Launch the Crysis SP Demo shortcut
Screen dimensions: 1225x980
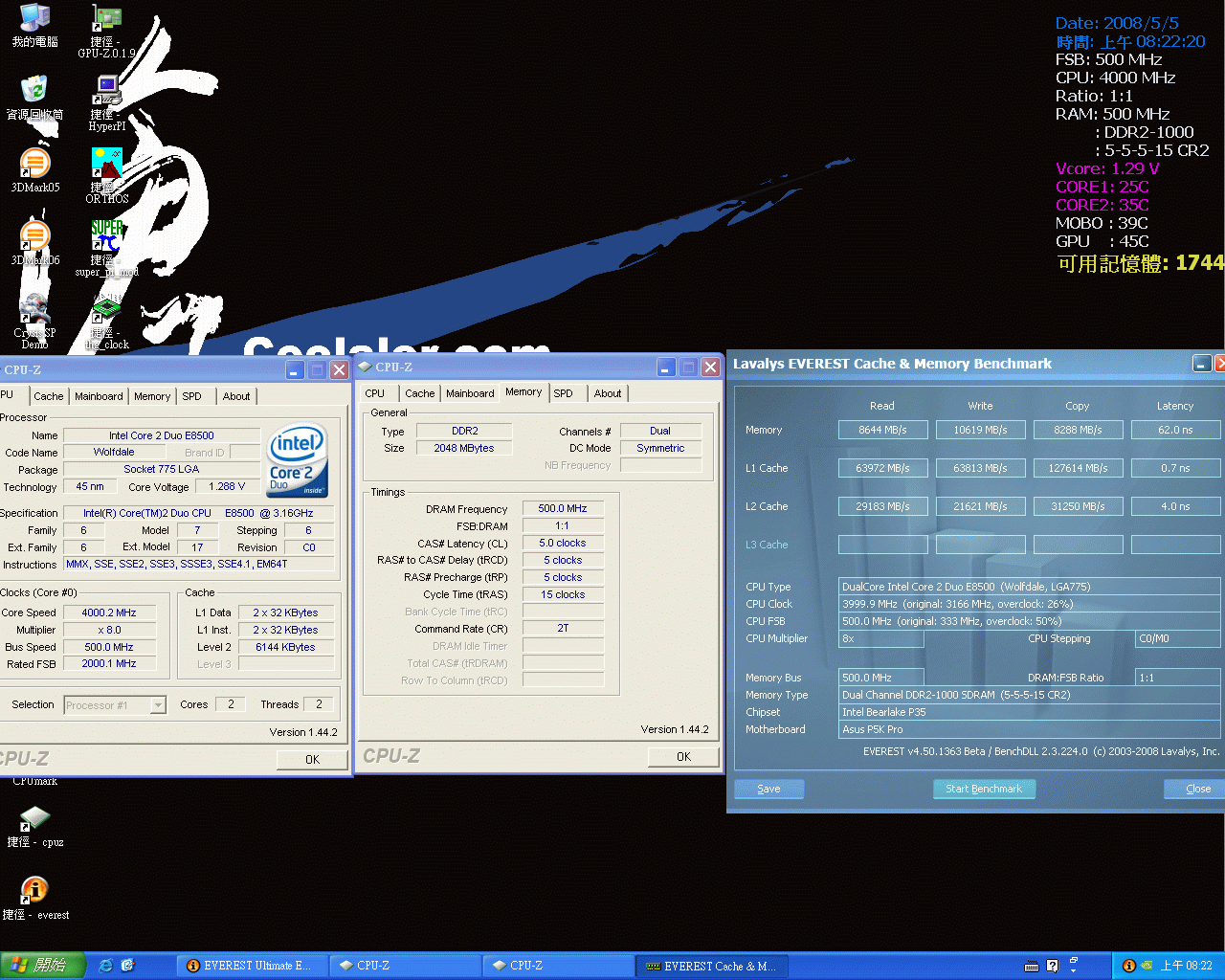[34, 323]
